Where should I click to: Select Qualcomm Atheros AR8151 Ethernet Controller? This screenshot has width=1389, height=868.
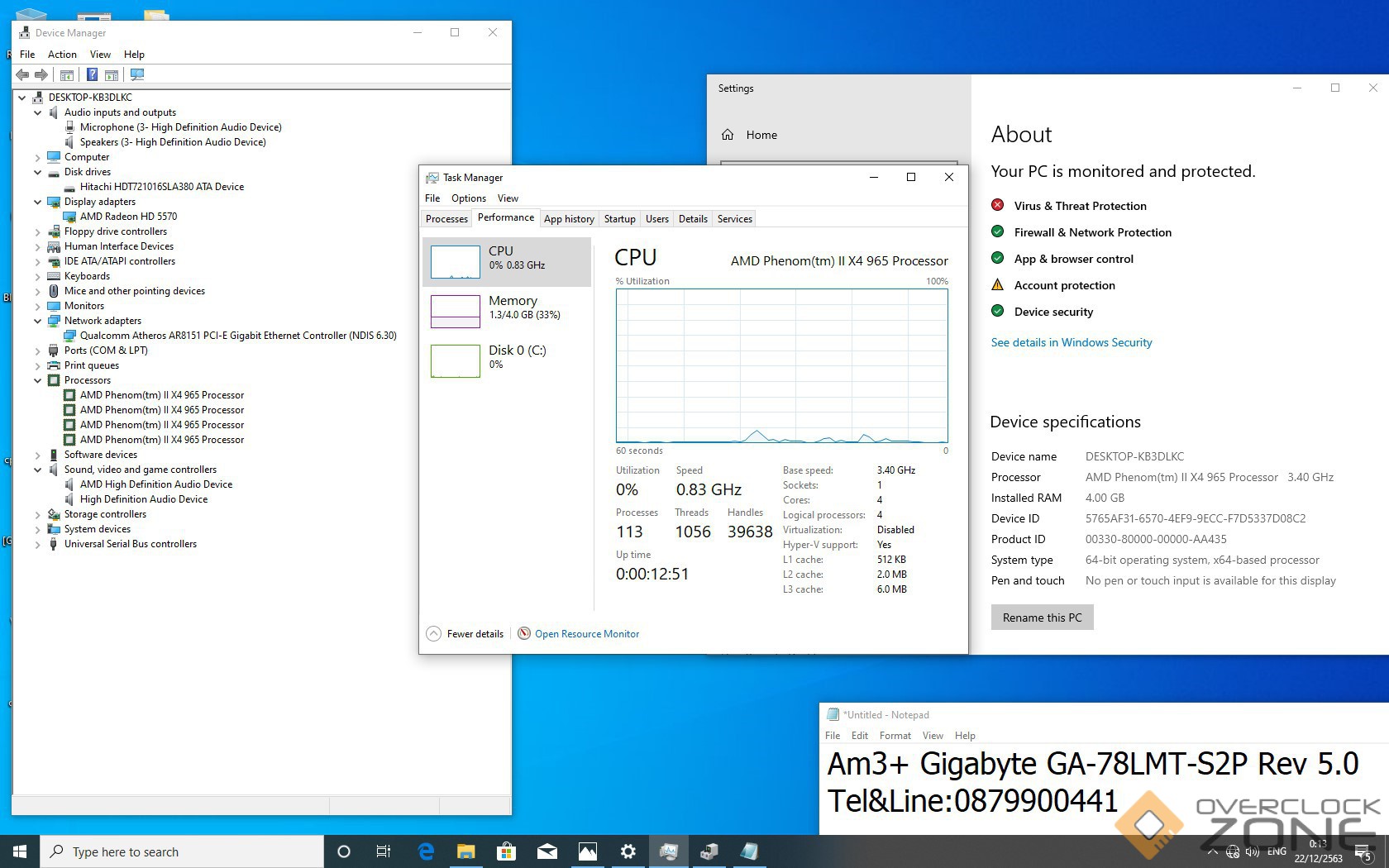click(238, 336)
